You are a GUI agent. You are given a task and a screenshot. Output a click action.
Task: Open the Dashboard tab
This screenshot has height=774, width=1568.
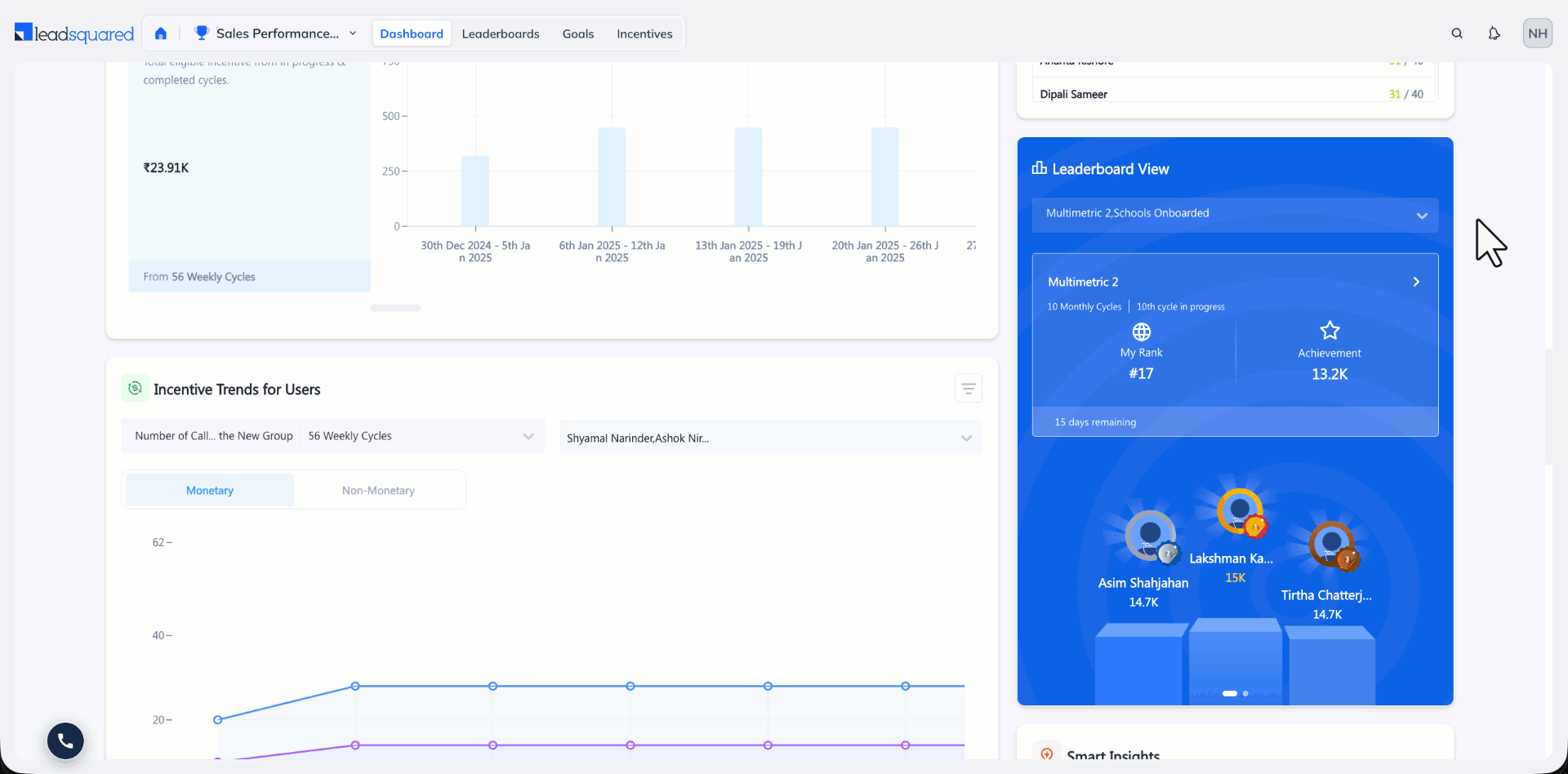point(412,33)
